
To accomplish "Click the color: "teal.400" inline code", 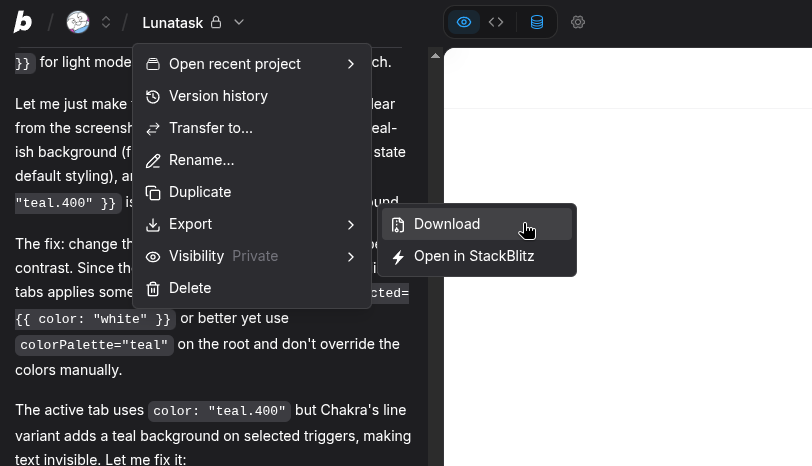I will pos(220,411).
